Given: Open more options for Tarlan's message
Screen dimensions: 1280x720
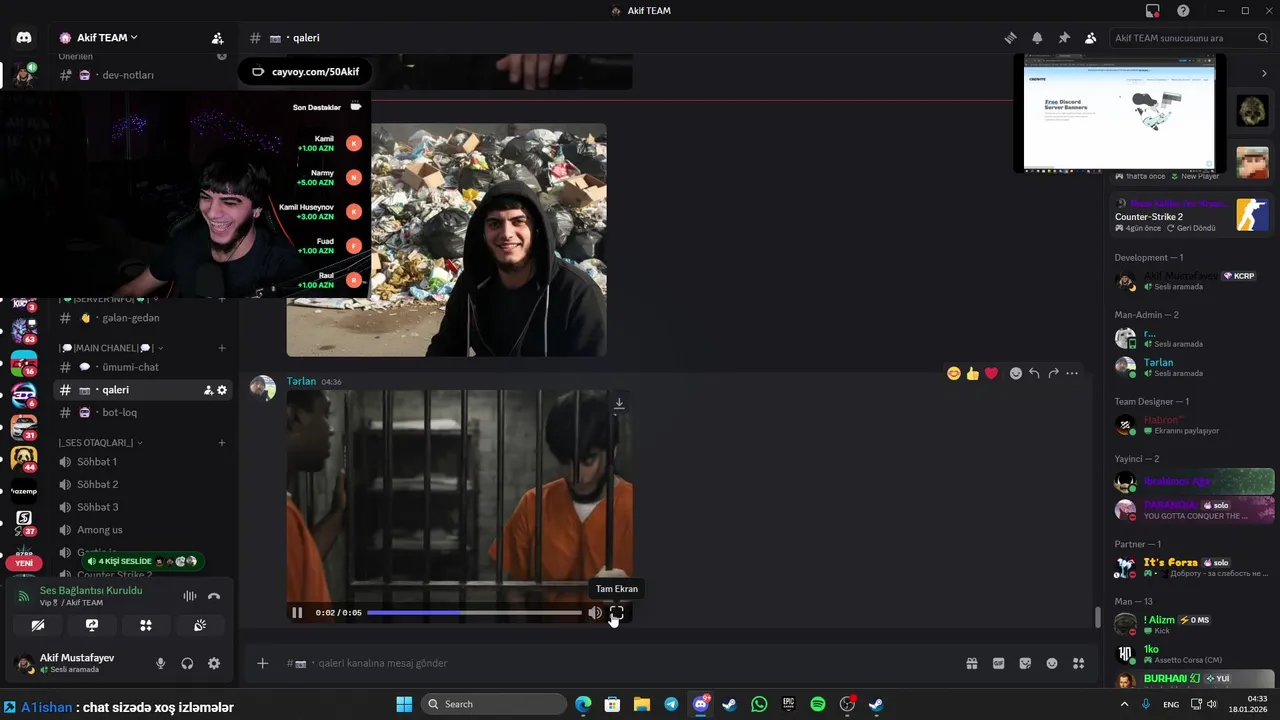Looking at the screenshot, I should pyautogui.click(x=1072, y=373).
